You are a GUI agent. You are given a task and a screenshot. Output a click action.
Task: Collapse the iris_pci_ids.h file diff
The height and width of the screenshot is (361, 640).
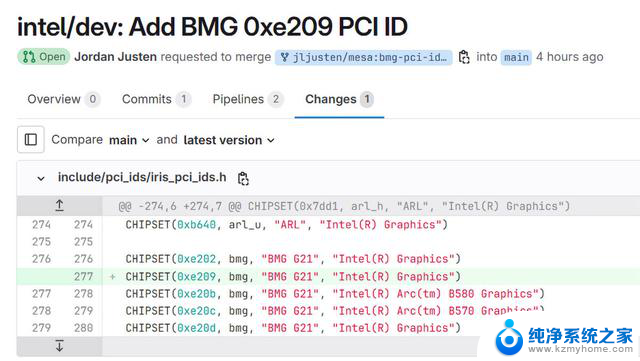click(40, 178)
